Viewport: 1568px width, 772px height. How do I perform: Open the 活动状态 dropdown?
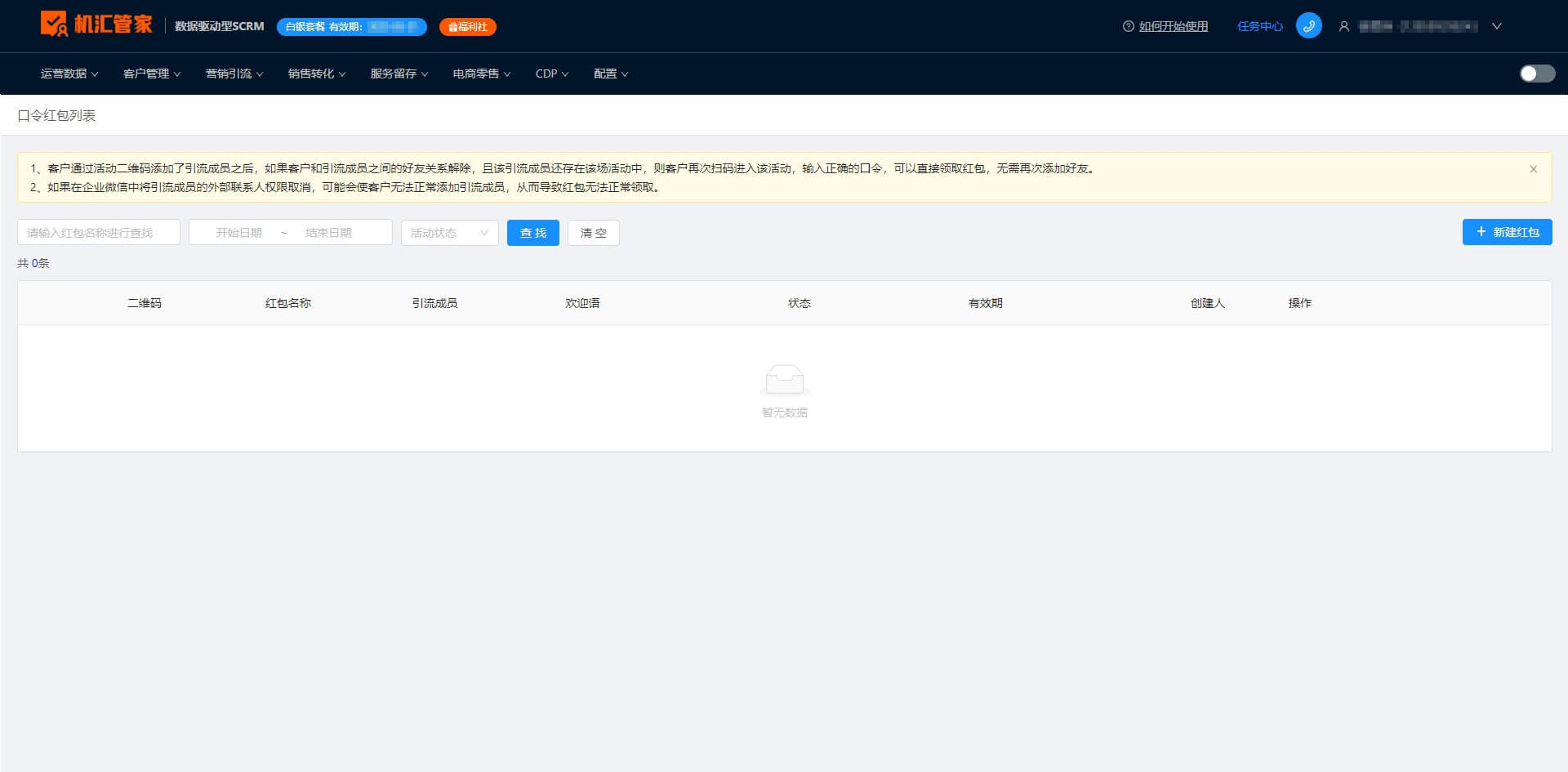point(449,233)
